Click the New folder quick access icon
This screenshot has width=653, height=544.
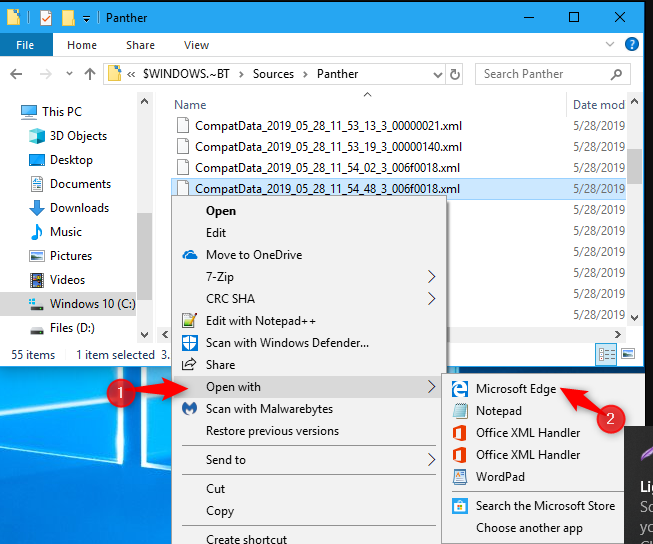(x=68, y=18)
